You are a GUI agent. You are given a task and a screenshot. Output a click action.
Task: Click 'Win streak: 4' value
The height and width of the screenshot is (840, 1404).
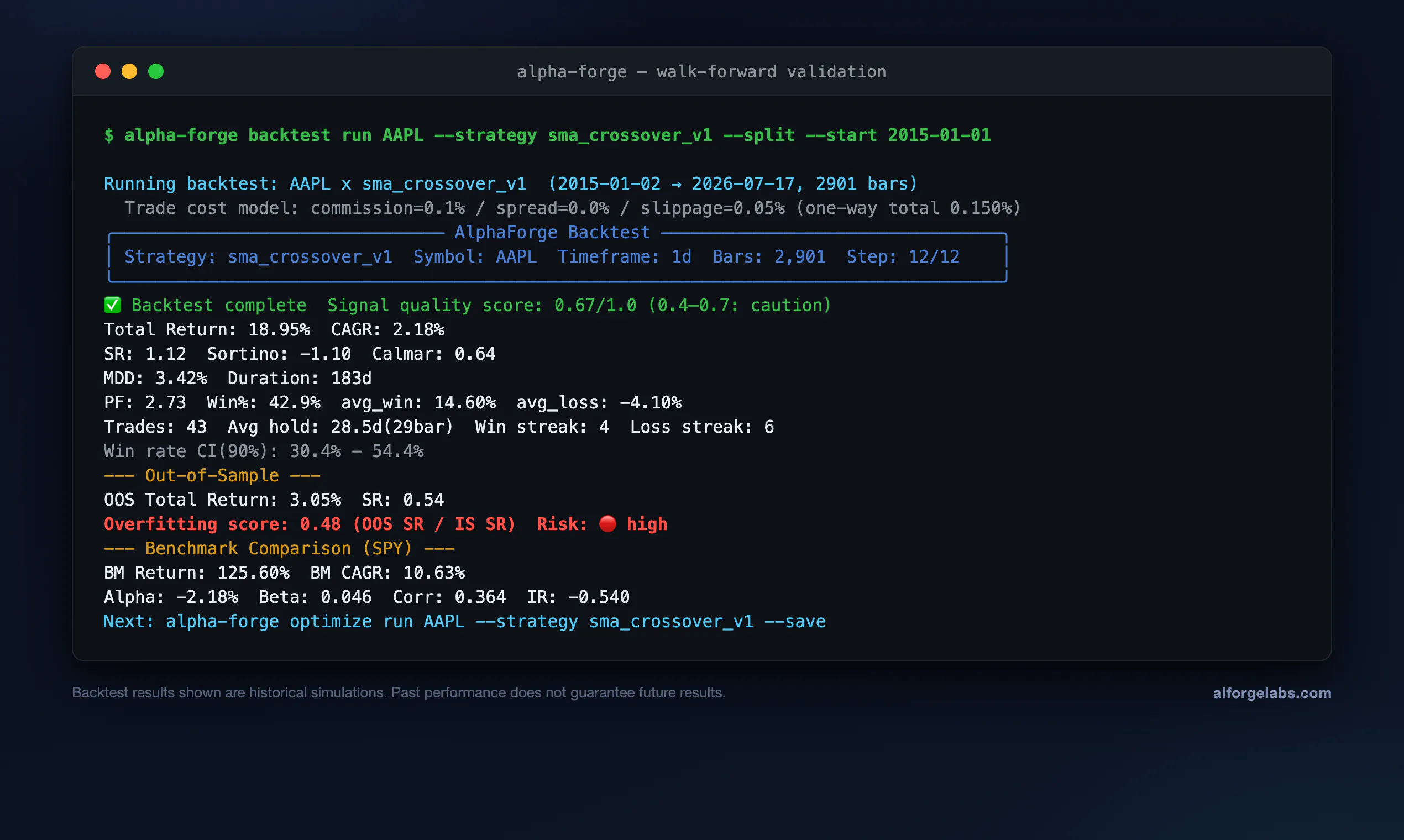coord(542,427)
